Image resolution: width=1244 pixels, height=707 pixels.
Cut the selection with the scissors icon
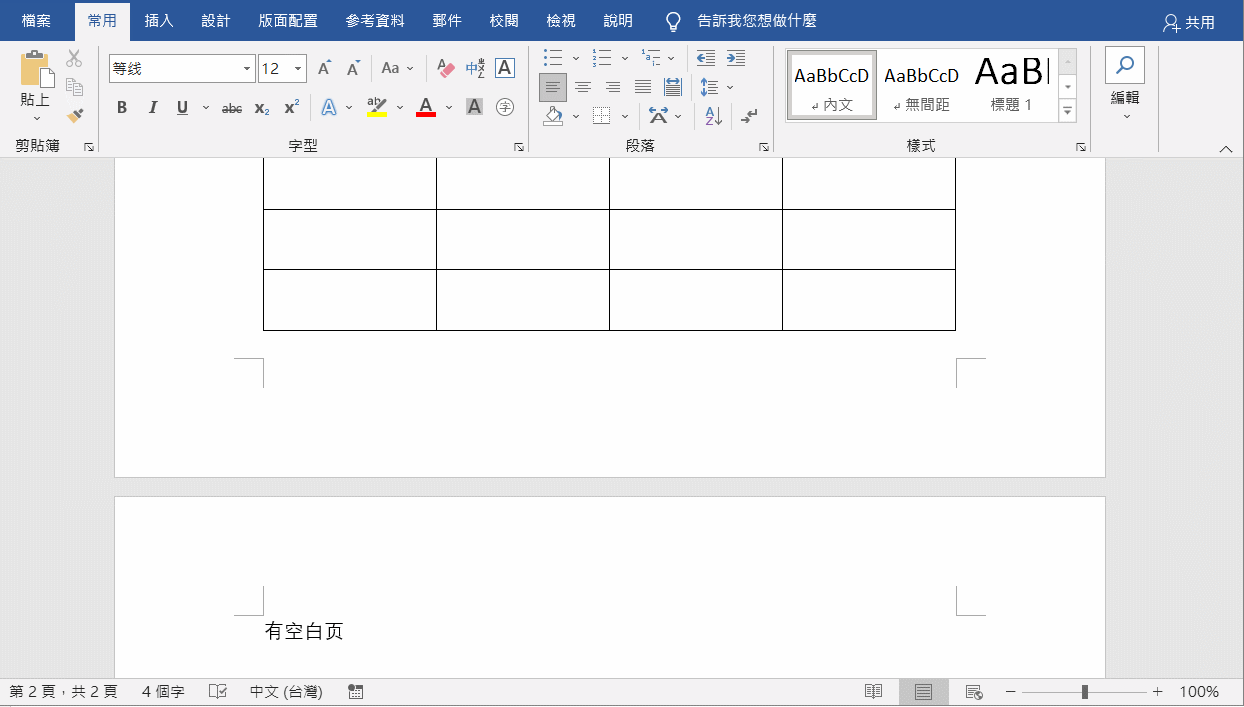click(x=74, y=59)
